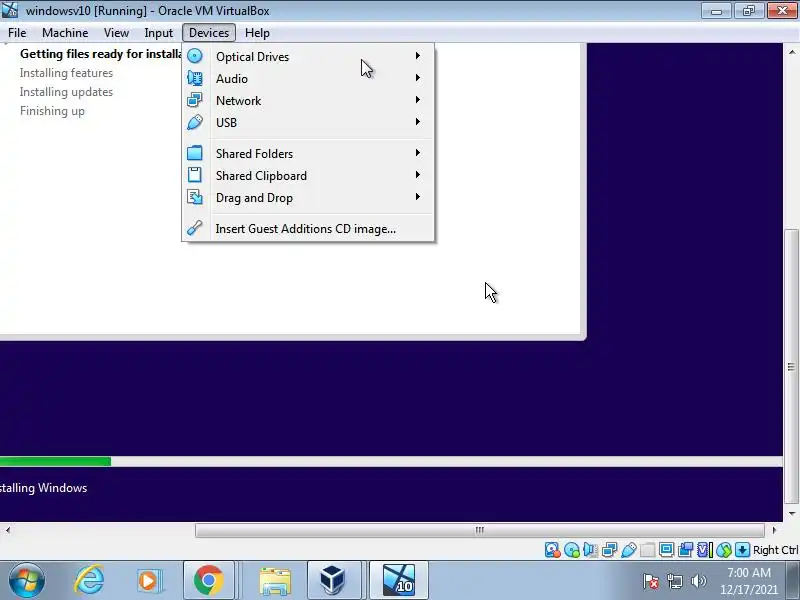This screenshot has height=600, width=800.
Task: Open the Audio submenu
Action: coord(308,78)
